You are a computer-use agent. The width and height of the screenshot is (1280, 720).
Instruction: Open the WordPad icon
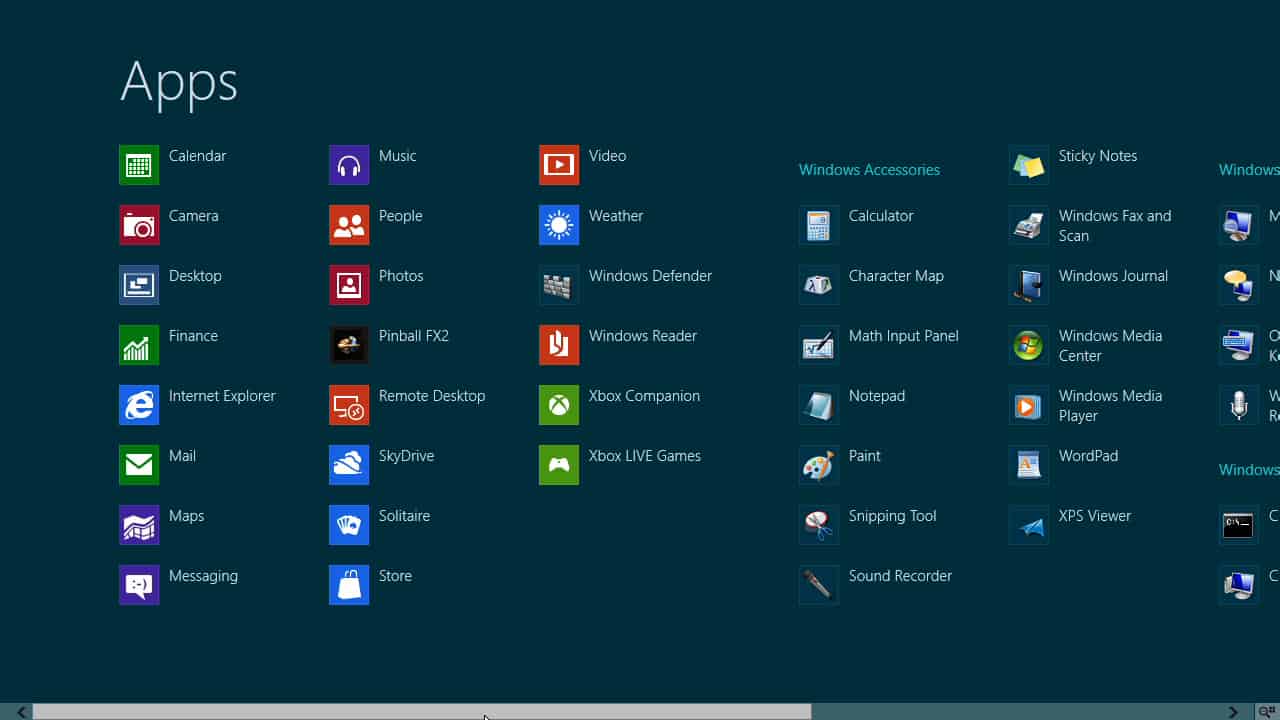[x=1029, y=465]
